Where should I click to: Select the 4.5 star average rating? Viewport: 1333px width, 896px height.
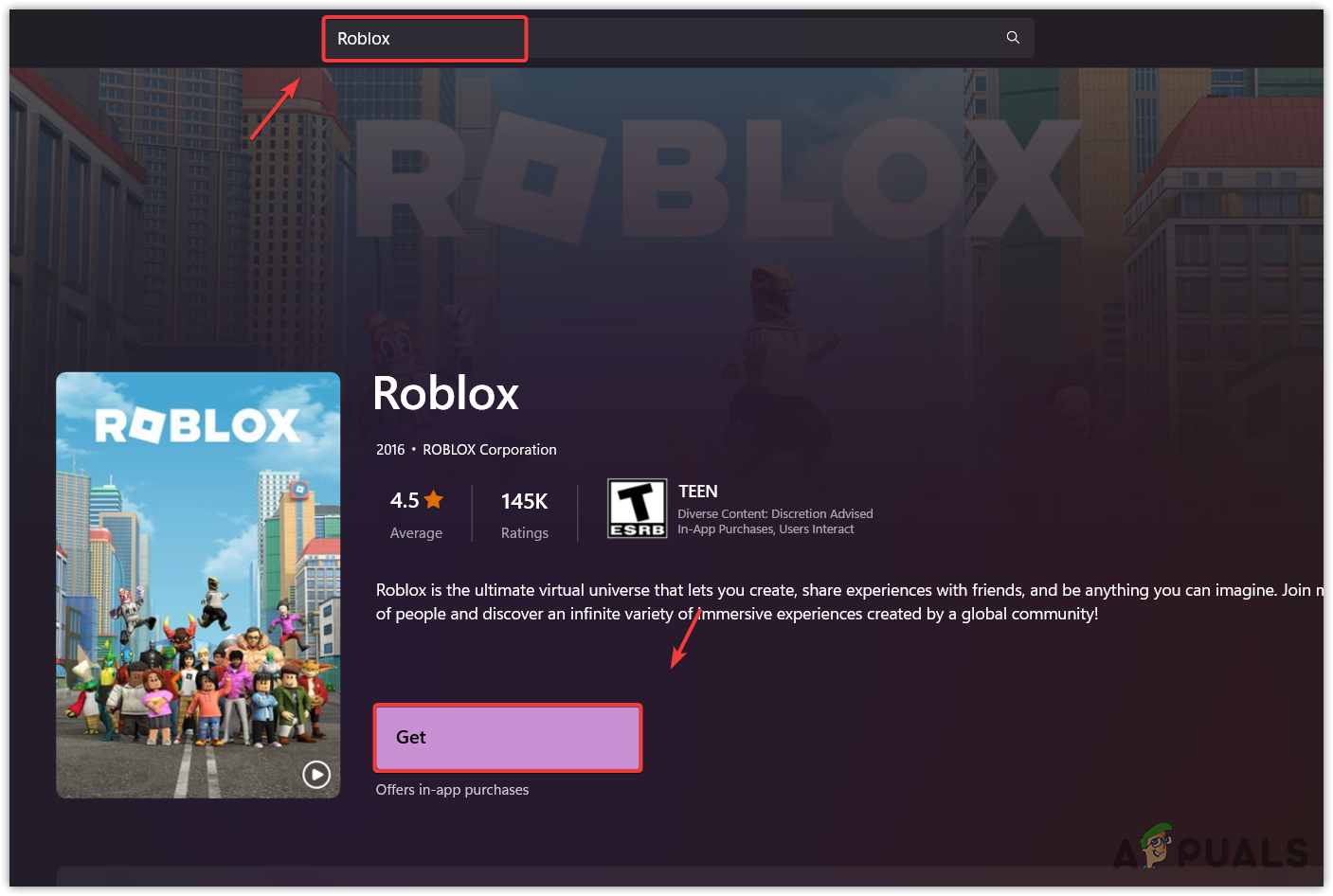click(x=417, y=500)
